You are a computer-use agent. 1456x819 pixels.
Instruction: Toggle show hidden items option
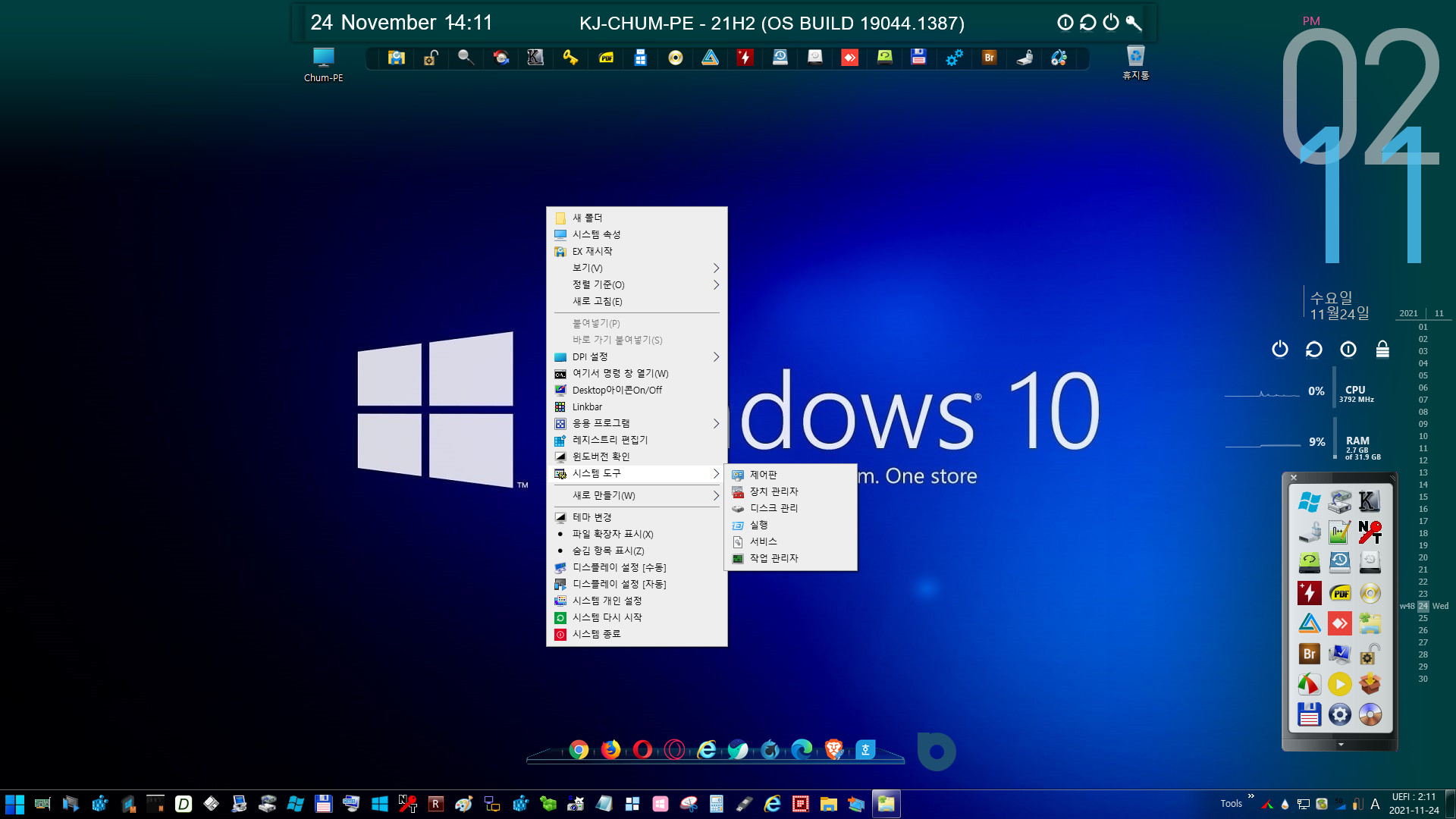[637, 551]
